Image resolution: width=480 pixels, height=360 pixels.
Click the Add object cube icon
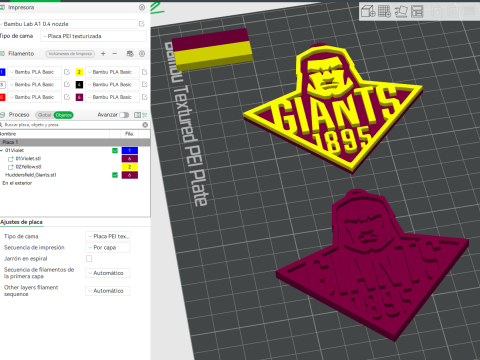(x=368, y=12)
